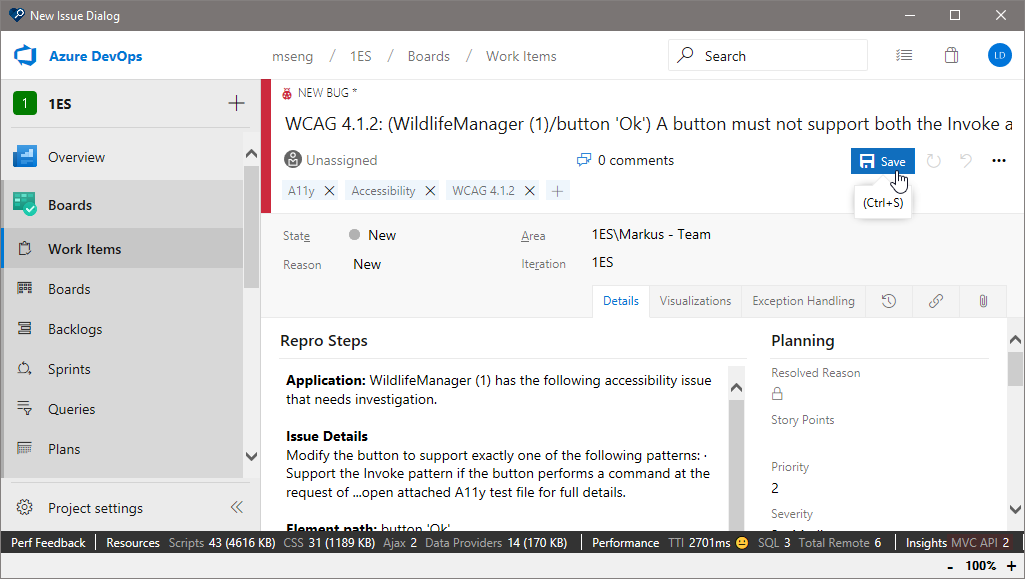Click the Resolved Reason lock icon
The height and width of the screenshot is (579, 1025).
click(x=777, y=393)
